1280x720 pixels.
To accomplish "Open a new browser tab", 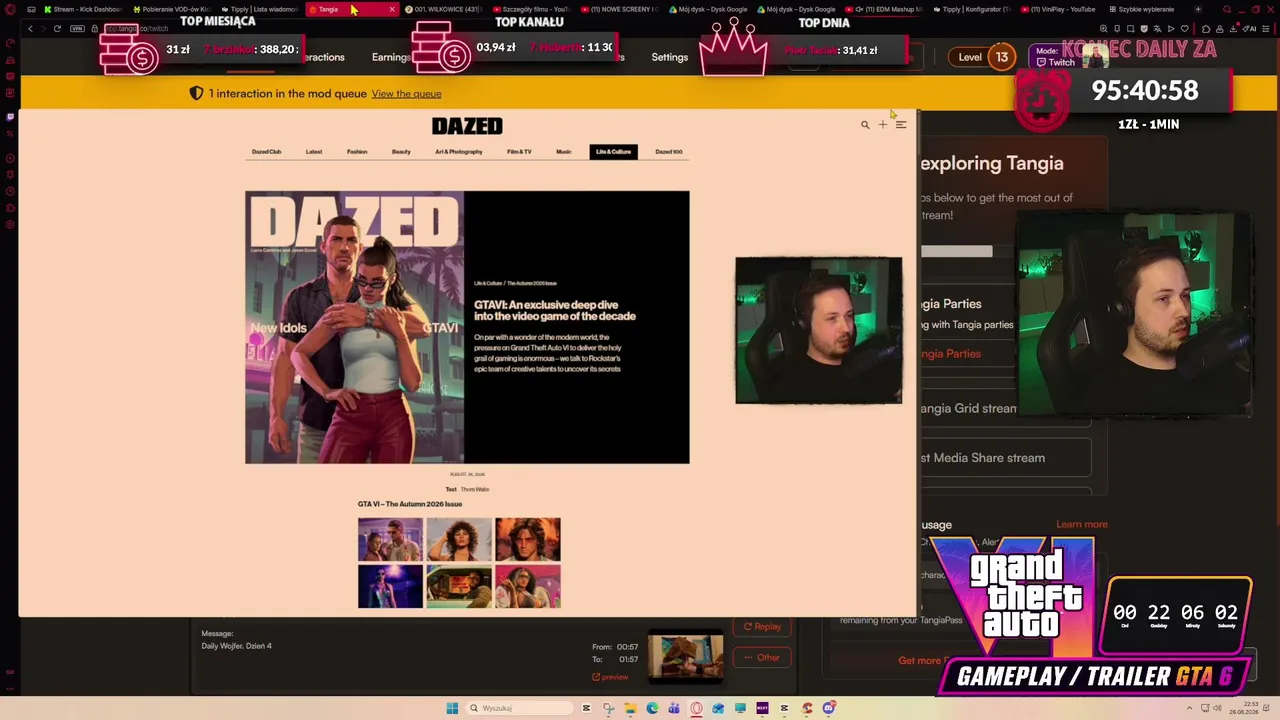I will [x=1198, y=9].
